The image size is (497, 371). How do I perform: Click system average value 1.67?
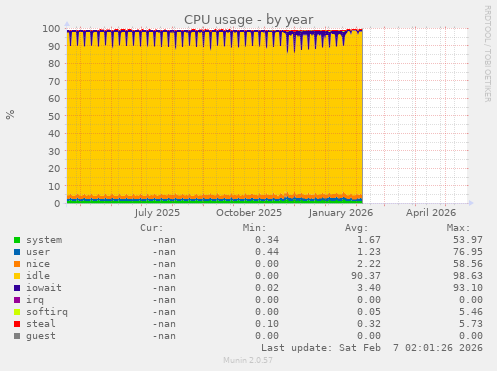click(369, 240)
